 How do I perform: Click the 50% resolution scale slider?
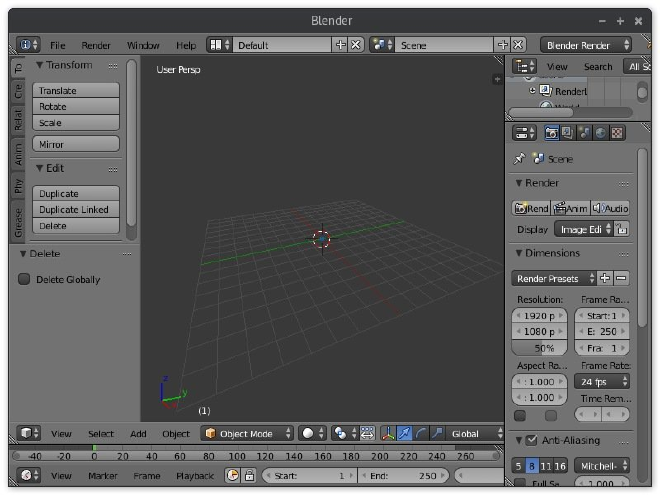539,348
